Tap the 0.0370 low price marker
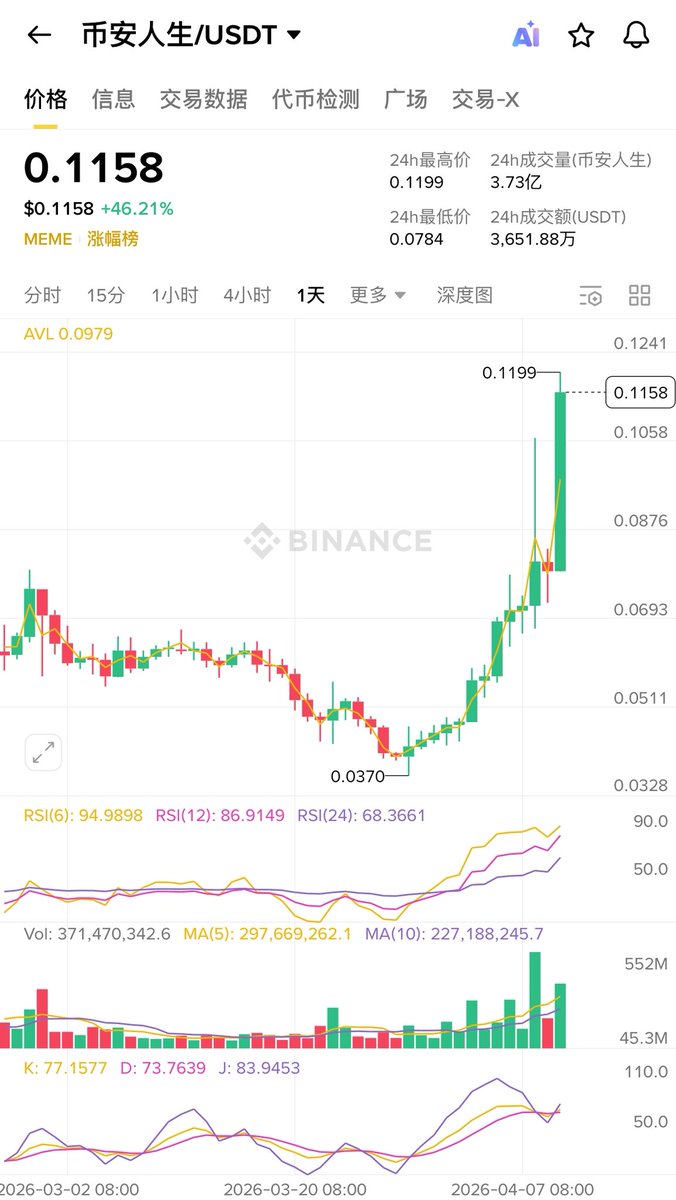The width and height of the screenshot is (676, 1200). pos(357,775)
